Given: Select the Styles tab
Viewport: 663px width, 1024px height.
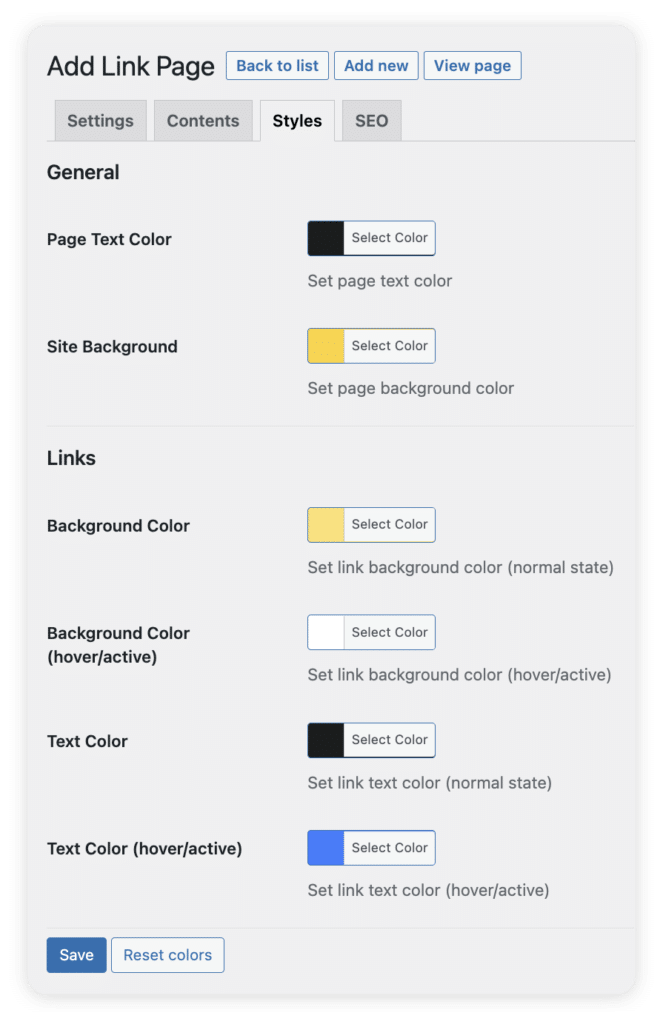Looking at the screenshot, I should click(297, 121).
